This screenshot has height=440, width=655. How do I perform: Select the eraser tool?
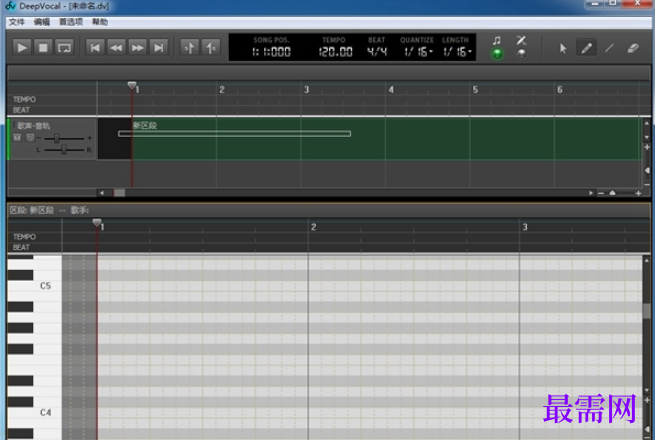coord(633,48)
